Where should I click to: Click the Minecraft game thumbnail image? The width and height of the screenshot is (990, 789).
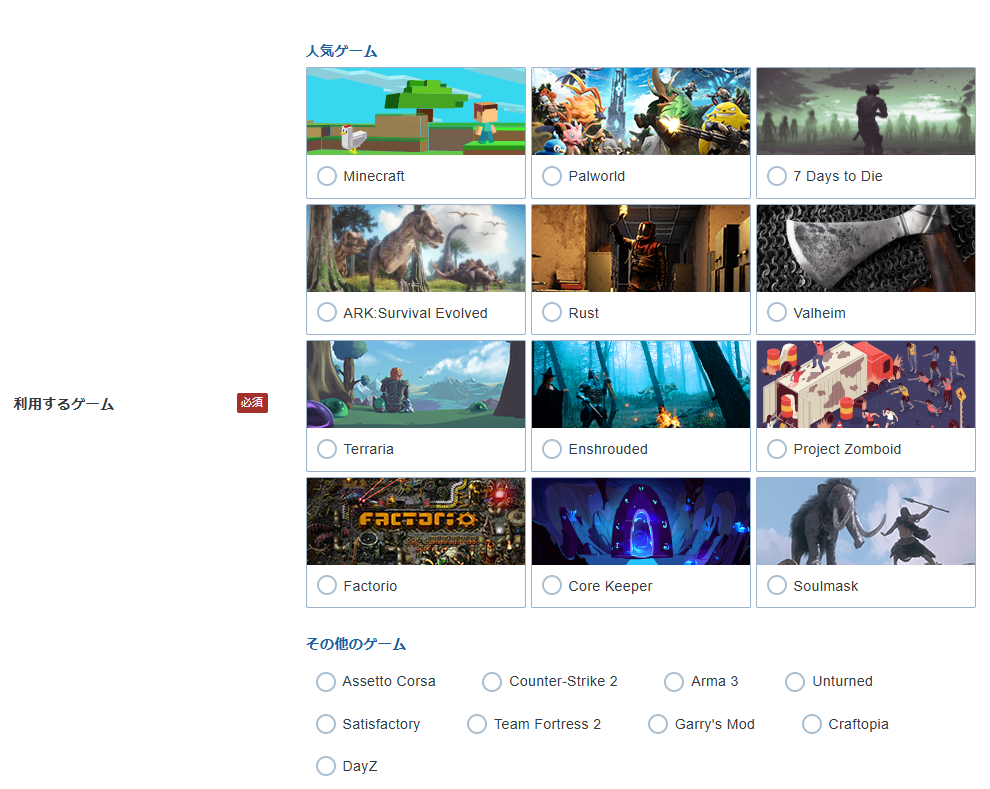click(x=416, y=111)
